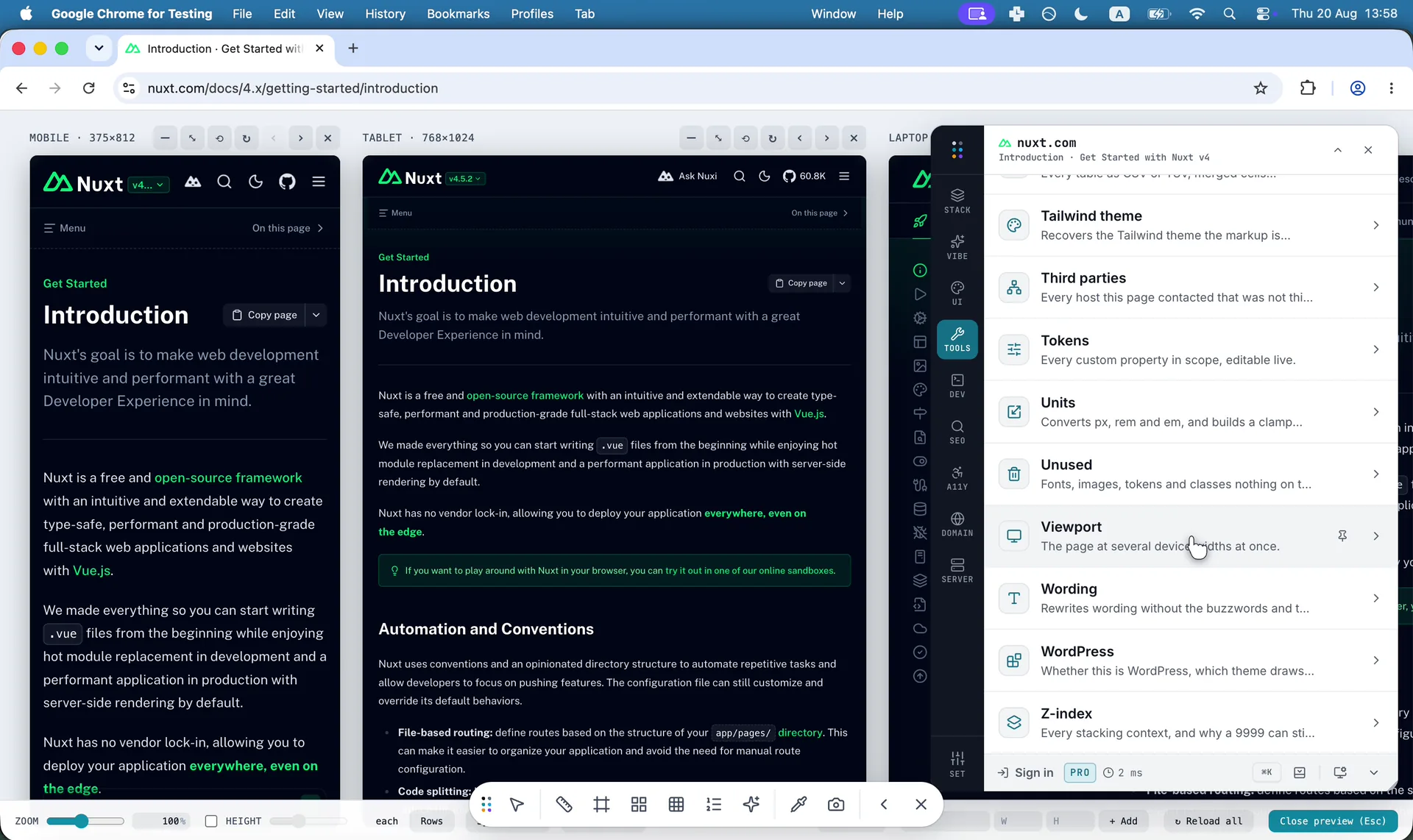The height and width of the screenshot is (840, 1413).
Task: Click the + Add button
Action: coord(1123,821)
